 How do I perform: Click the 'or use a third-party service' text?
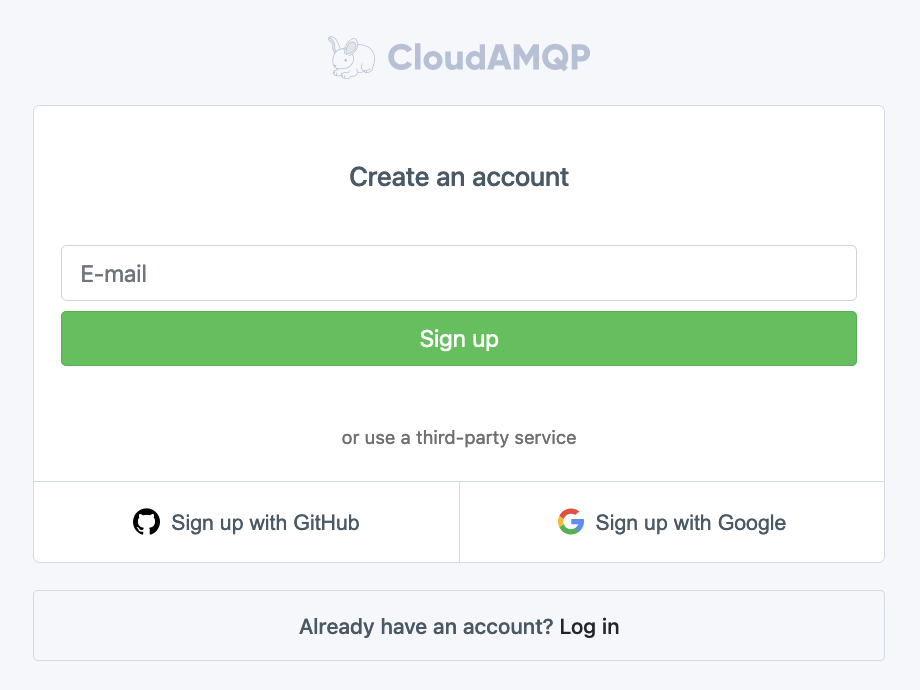pyautogui.click(x=459, y=438)
